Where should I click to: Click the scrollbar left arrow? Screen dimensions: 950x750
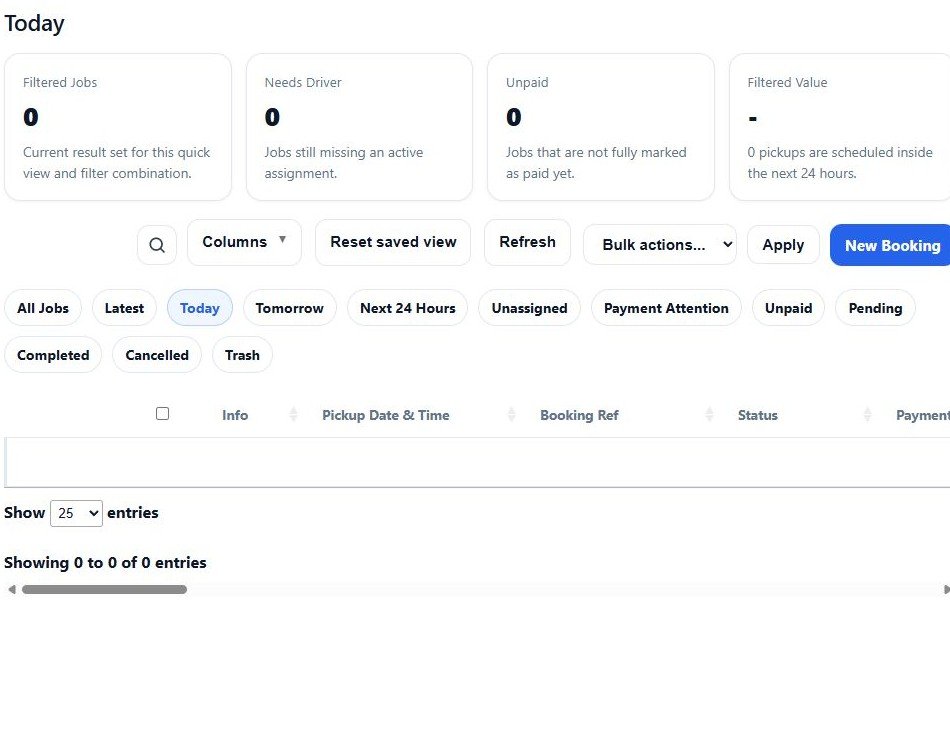[12, 589]
